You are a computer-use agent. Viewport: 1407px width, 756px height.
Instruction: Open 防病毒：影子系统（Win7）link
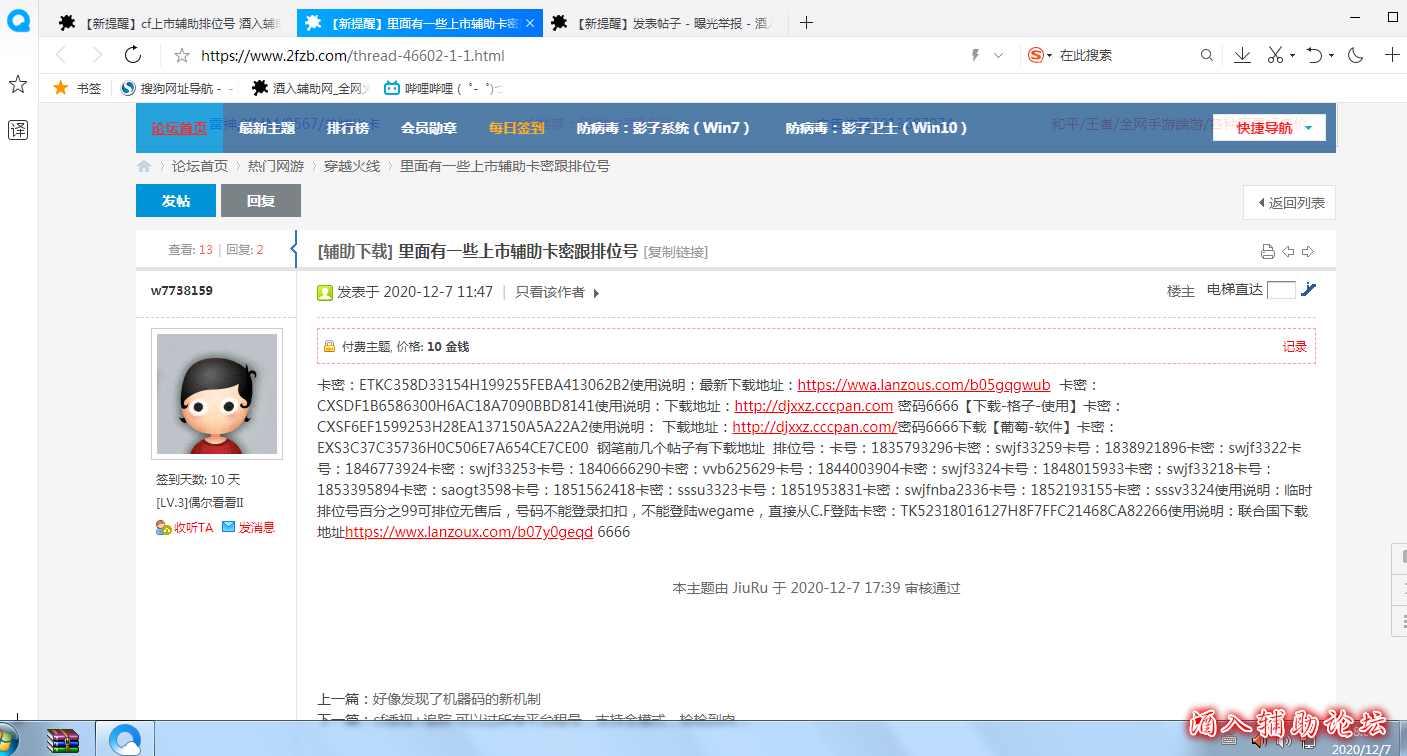[x=663, y=128]
